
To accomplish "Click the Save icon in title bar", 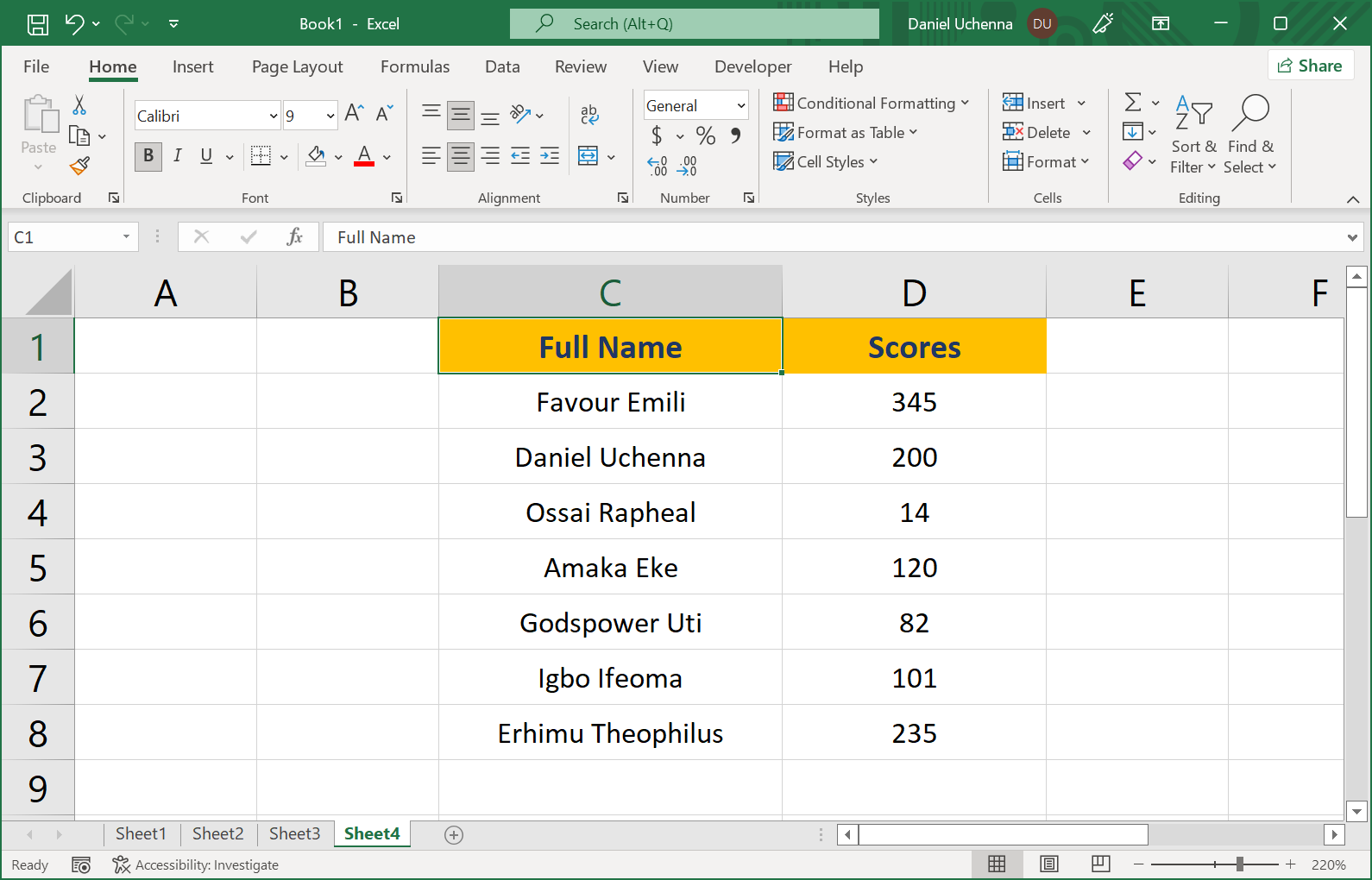I will 38,24.
